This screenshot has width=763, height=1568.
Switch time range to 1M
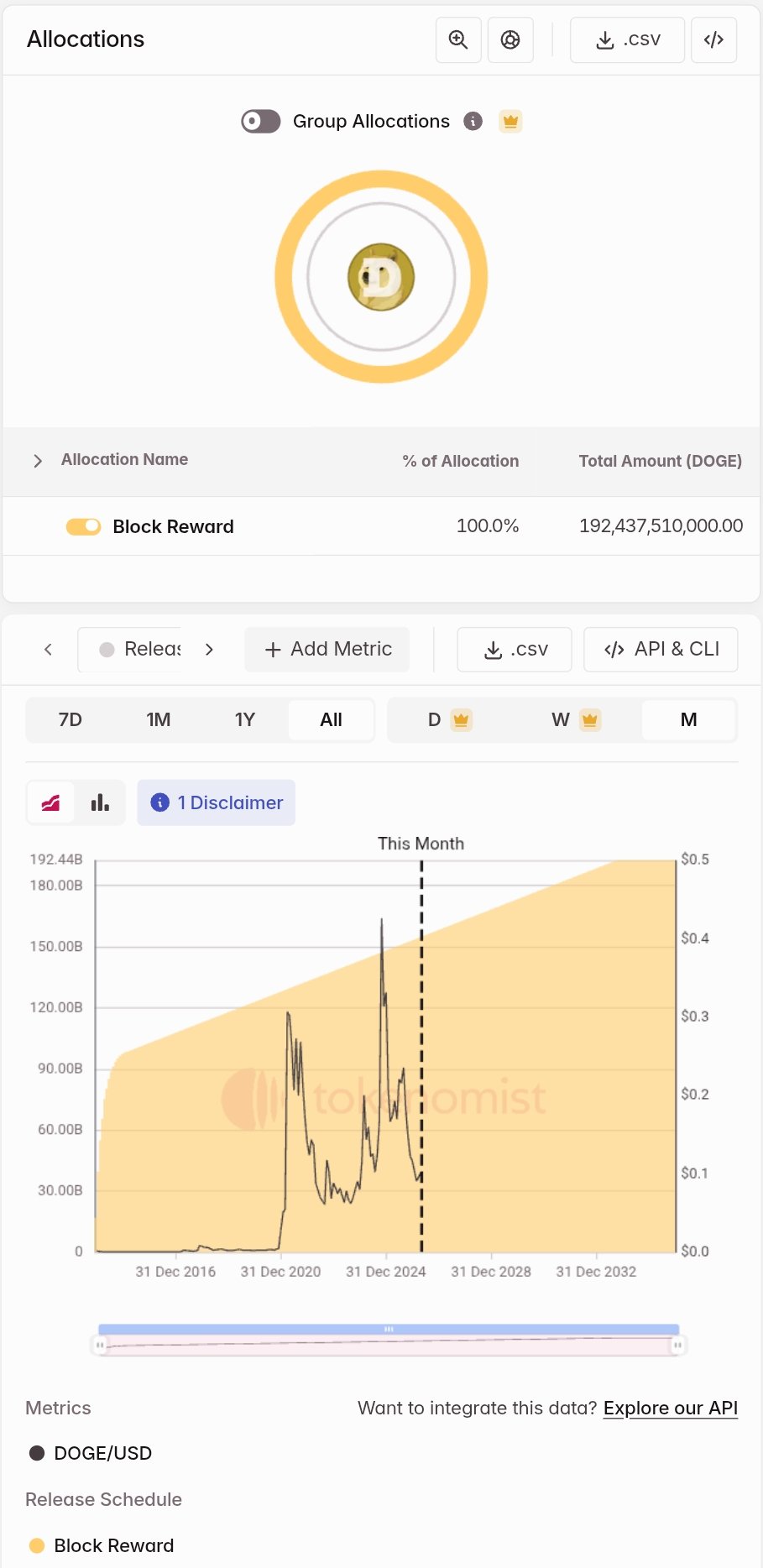point(159,719)
